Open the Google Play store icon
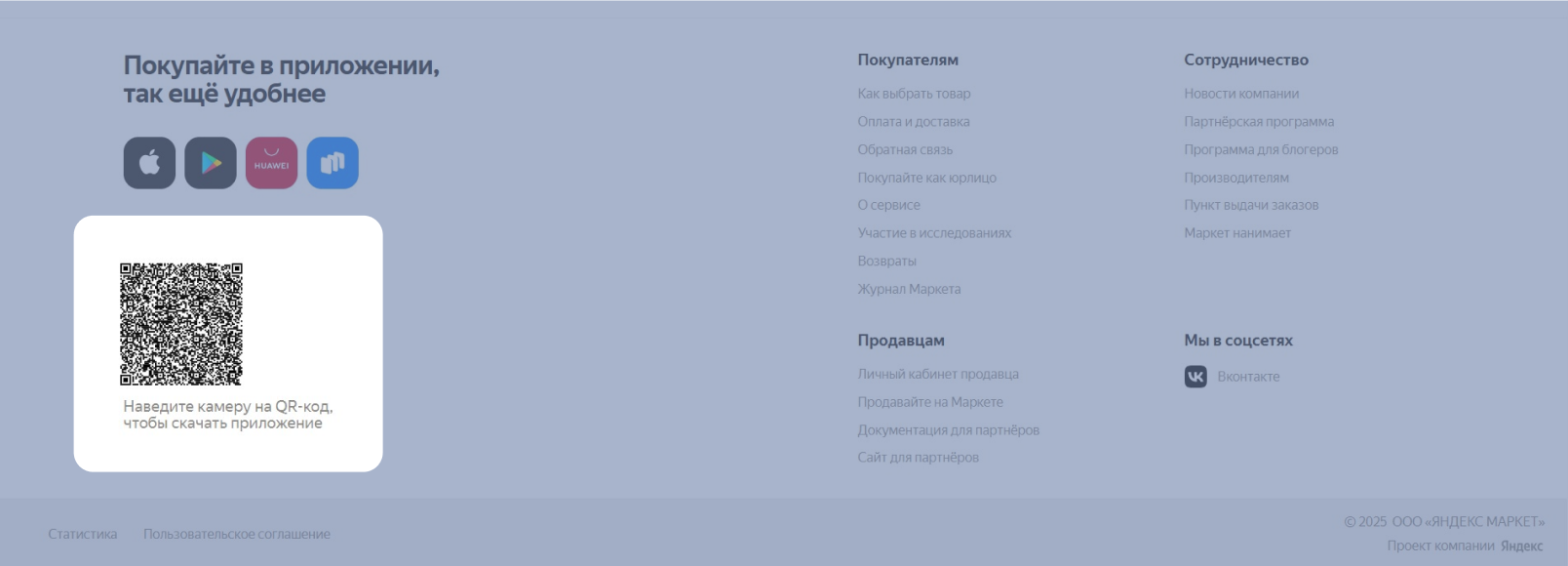 pyautogui.click(x=211, y=163)
